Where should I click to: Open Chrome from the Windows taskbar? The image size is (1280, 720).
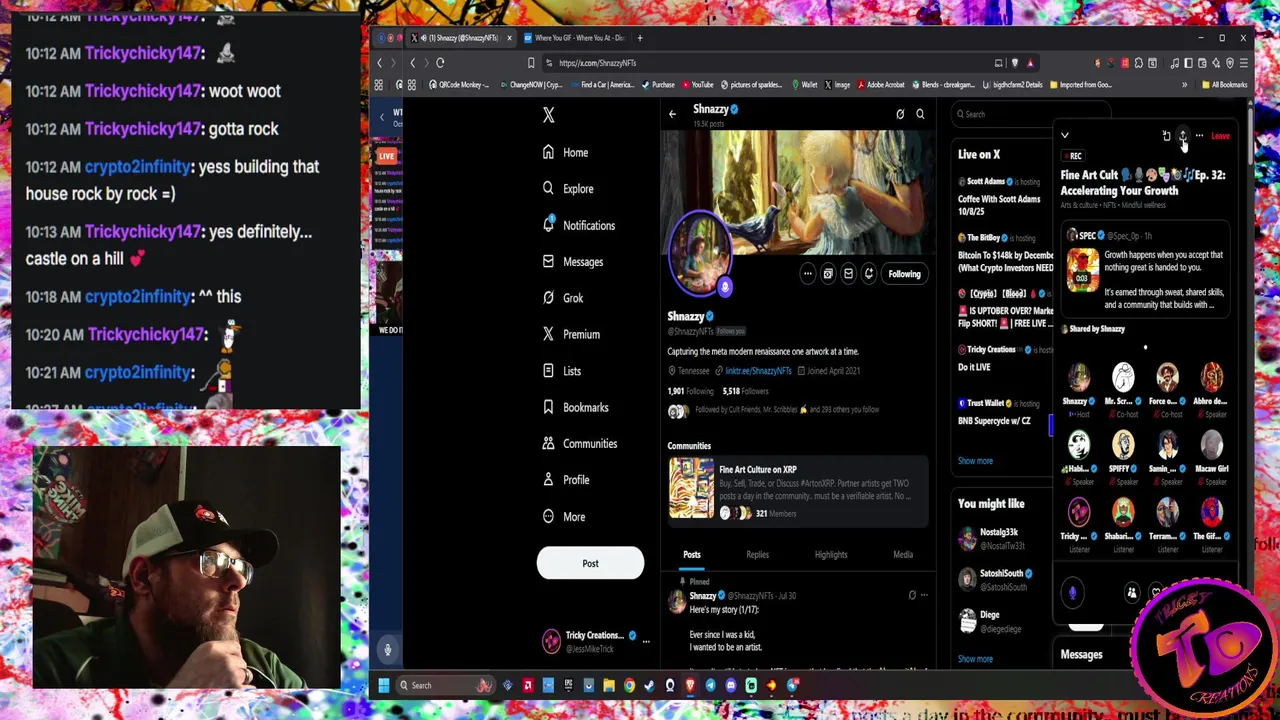point(629,685)
